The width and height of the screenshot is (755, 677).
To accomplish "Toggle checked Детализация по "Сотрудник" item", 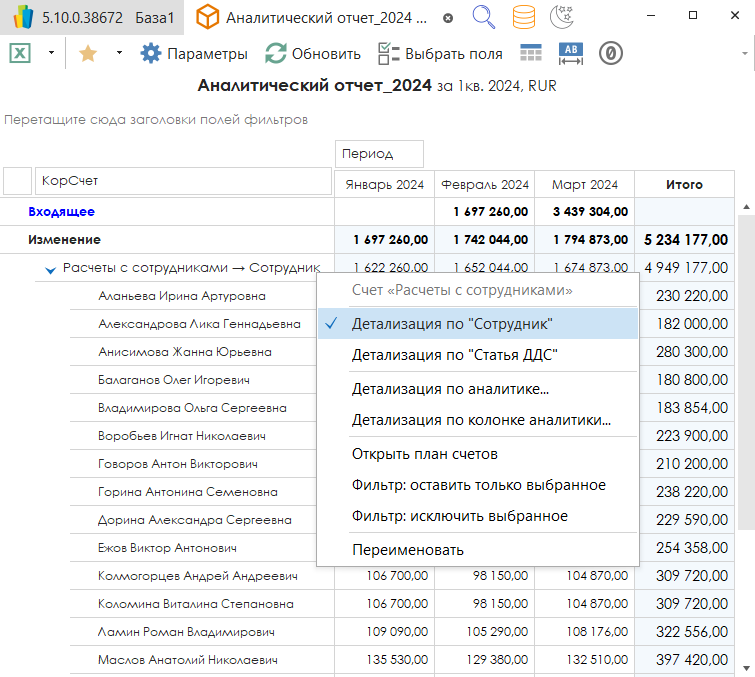I will [452, 324].
